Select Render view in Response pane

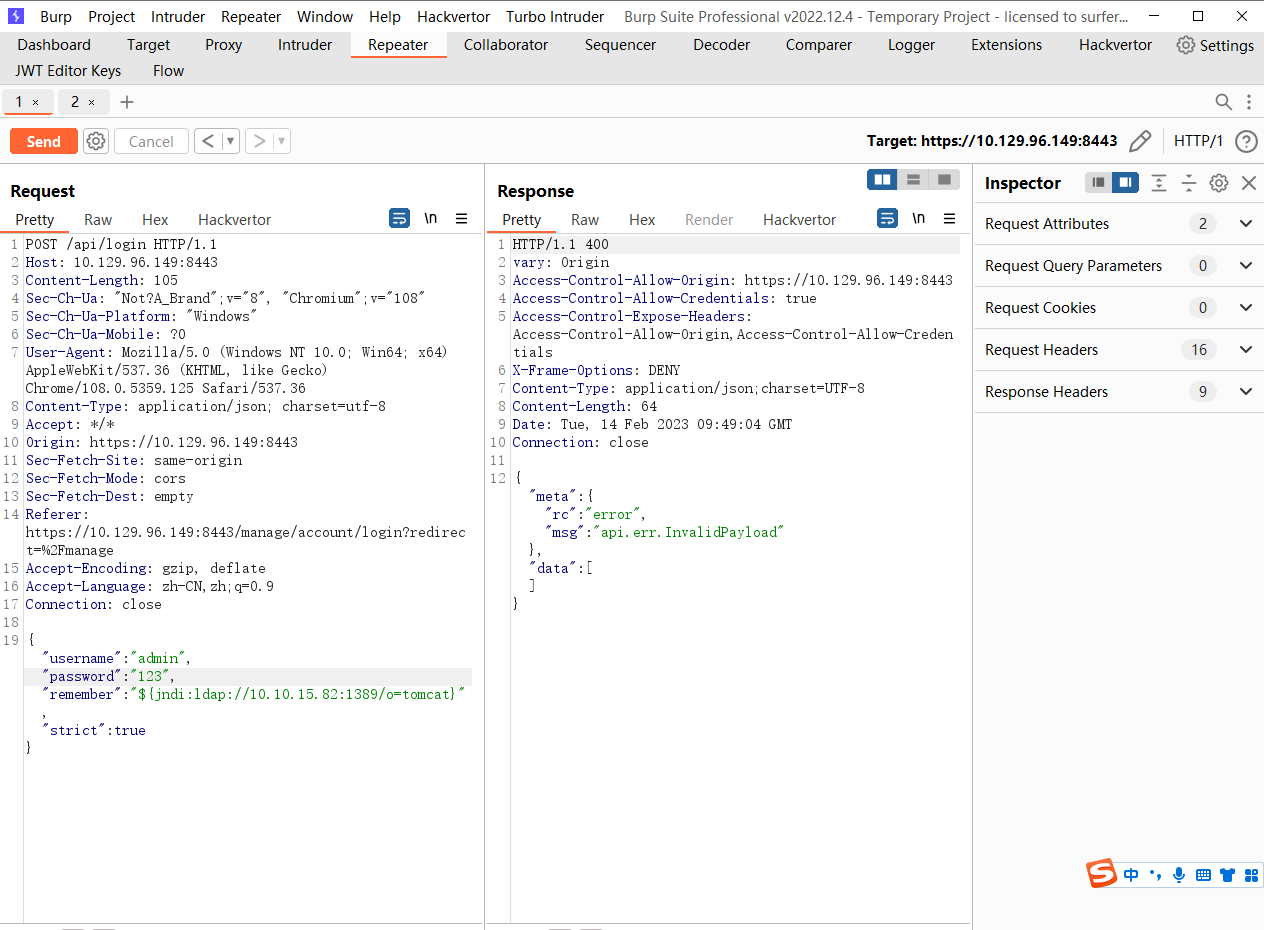[x=709, y=219]
